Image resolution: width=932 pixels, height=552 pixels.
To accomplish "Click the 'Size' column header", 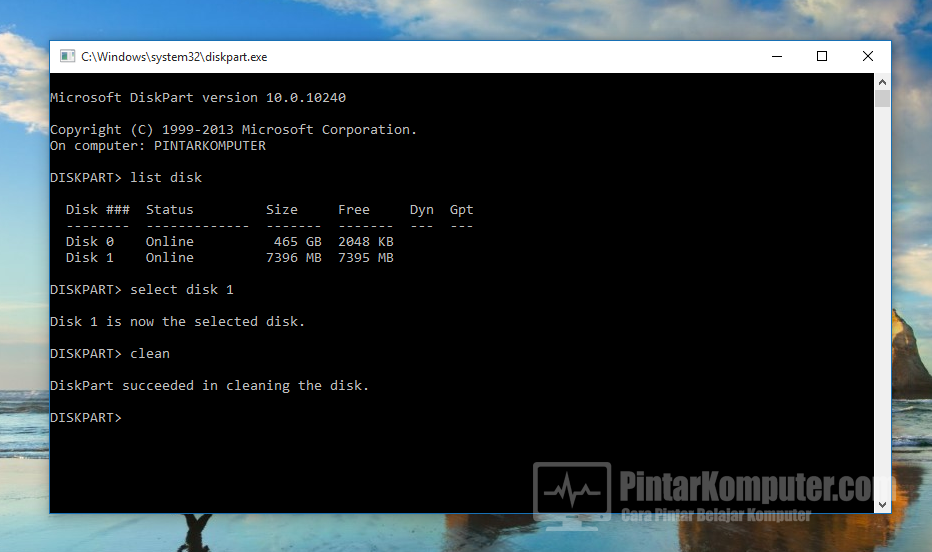I will (x=282, y=210).
